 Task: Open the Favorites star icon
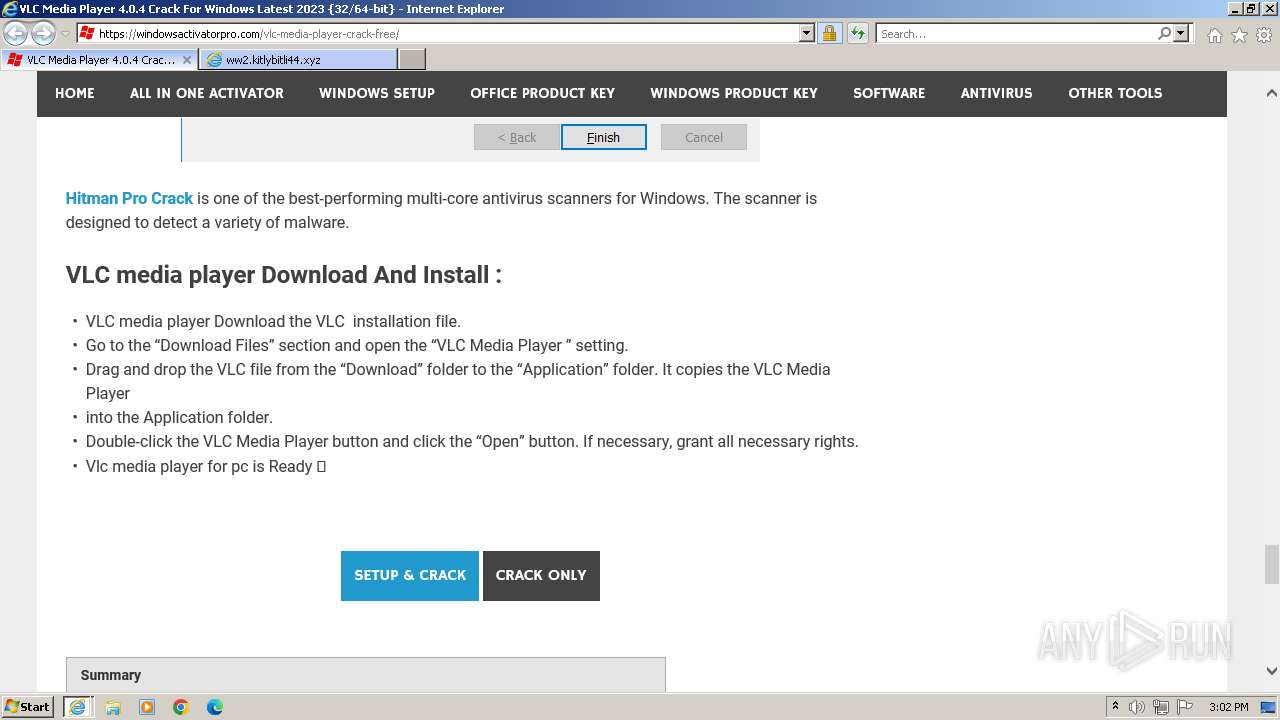pyautogui.click(x=1239, y=35)
